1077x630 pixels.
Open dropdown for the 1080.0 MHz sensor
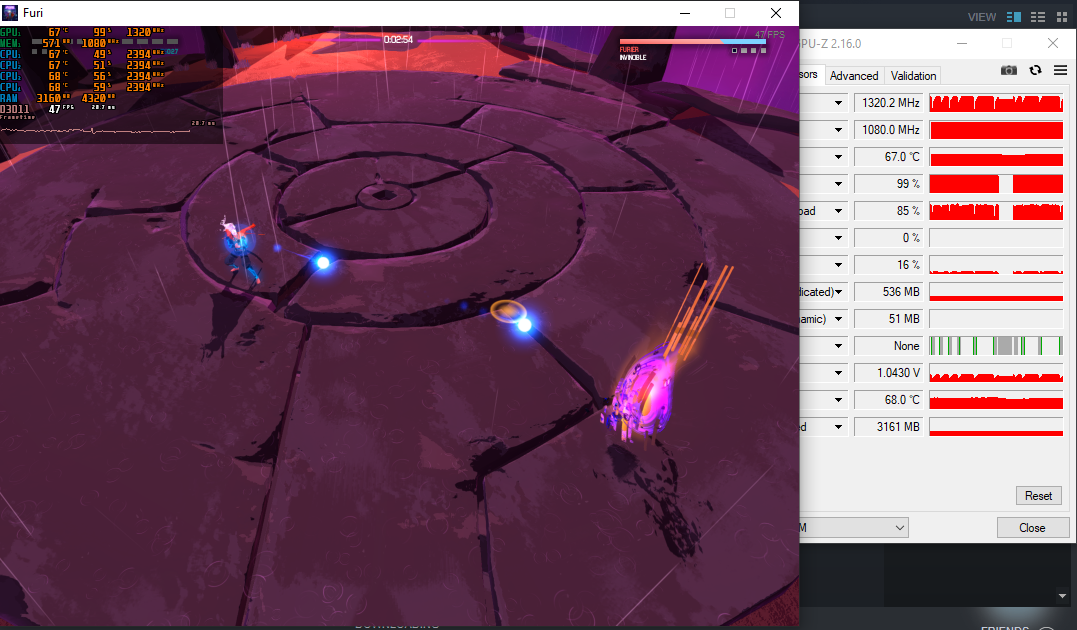[x=838, y=130]
